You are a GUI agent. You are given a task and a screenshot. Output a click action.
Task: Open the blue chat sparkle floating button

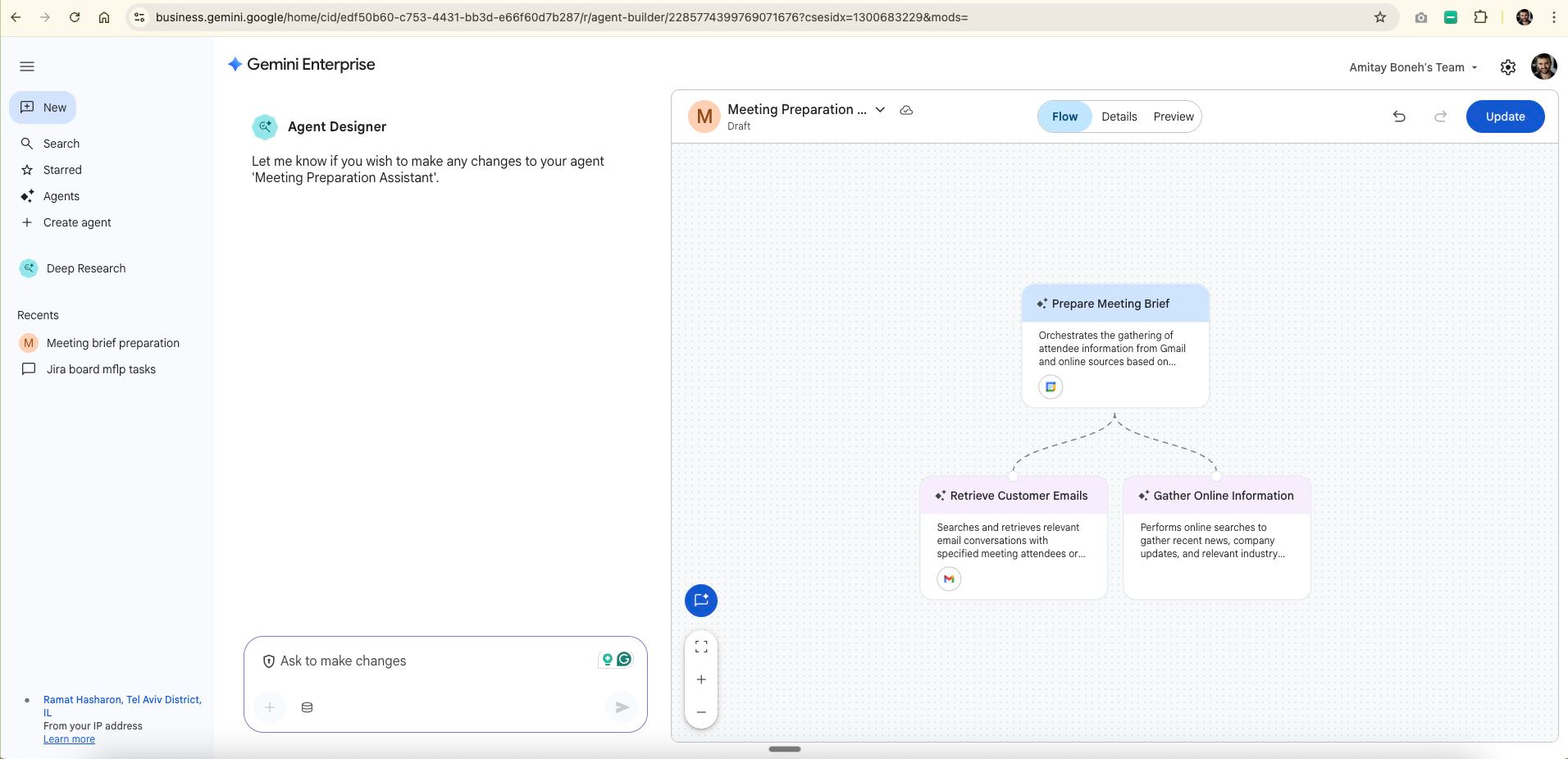point(701,600)
